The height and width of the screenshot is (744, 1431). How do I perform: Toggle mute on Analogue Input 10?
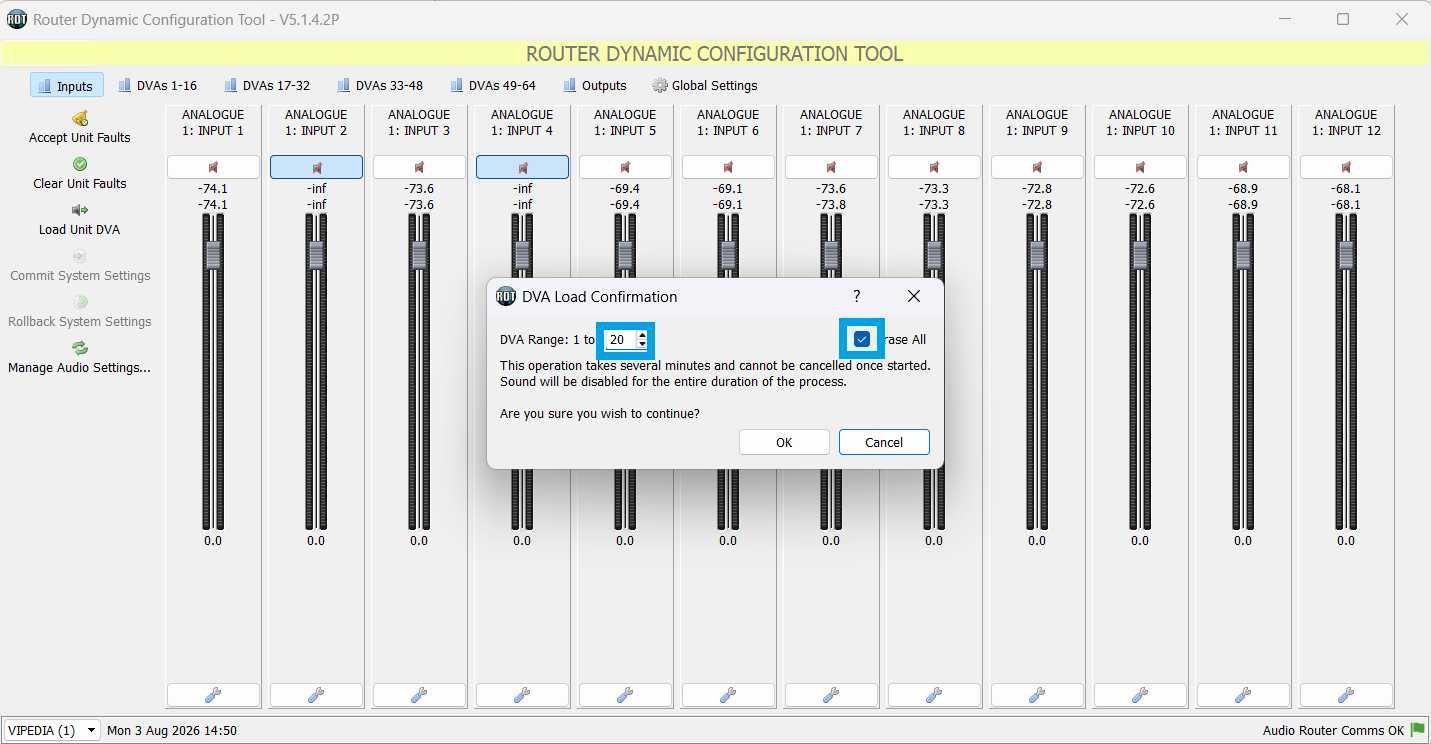pos(1140,167)
